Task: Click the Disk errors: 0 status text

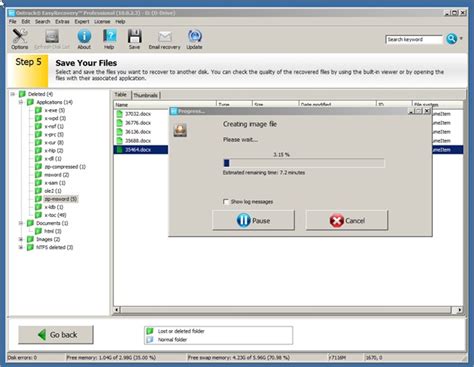Action: [x=22, y=357]
